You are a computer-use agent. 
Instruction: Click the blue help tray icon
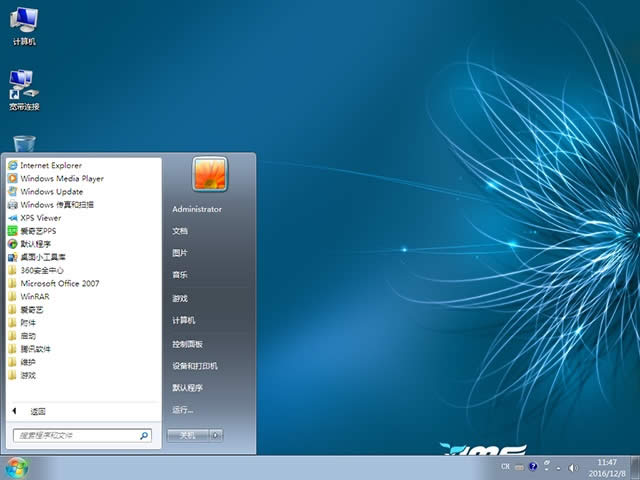pos(533,467)
